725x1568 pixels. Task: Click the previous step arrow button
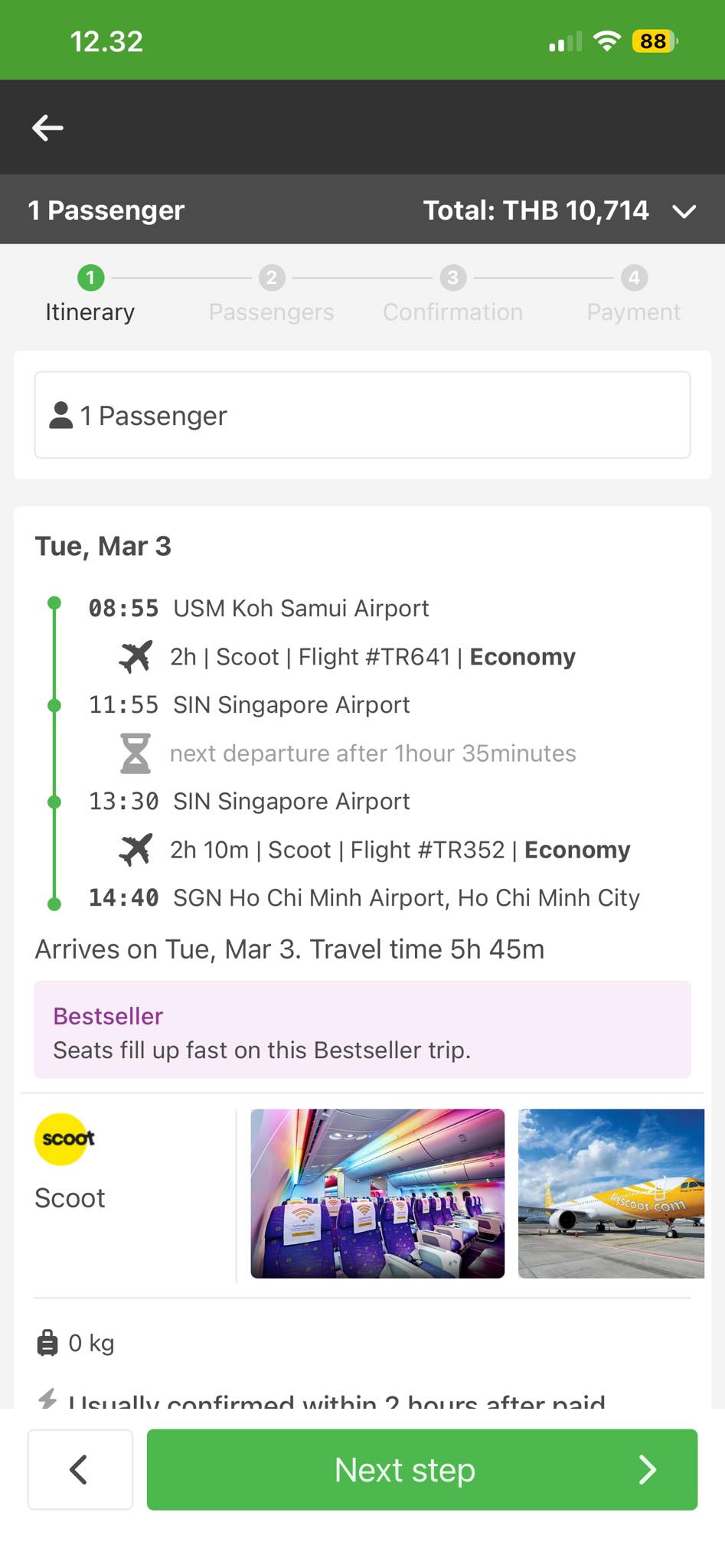(x=80, y=1469)
